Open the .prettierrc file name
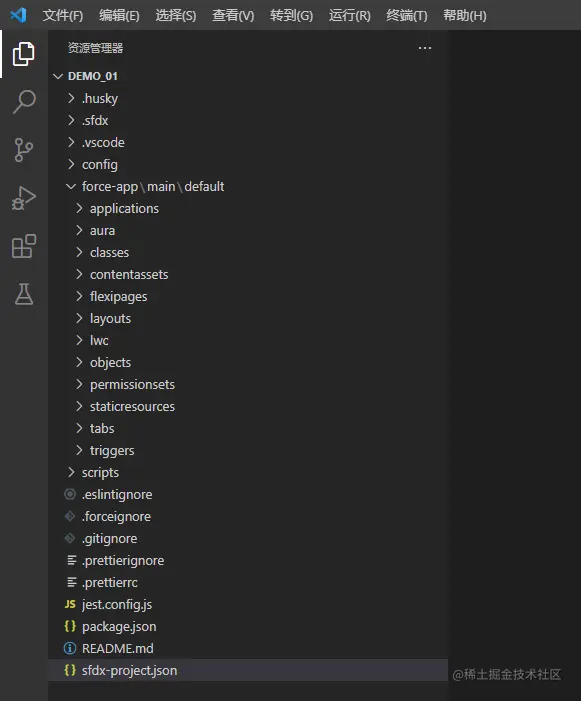 pos(110,583)
